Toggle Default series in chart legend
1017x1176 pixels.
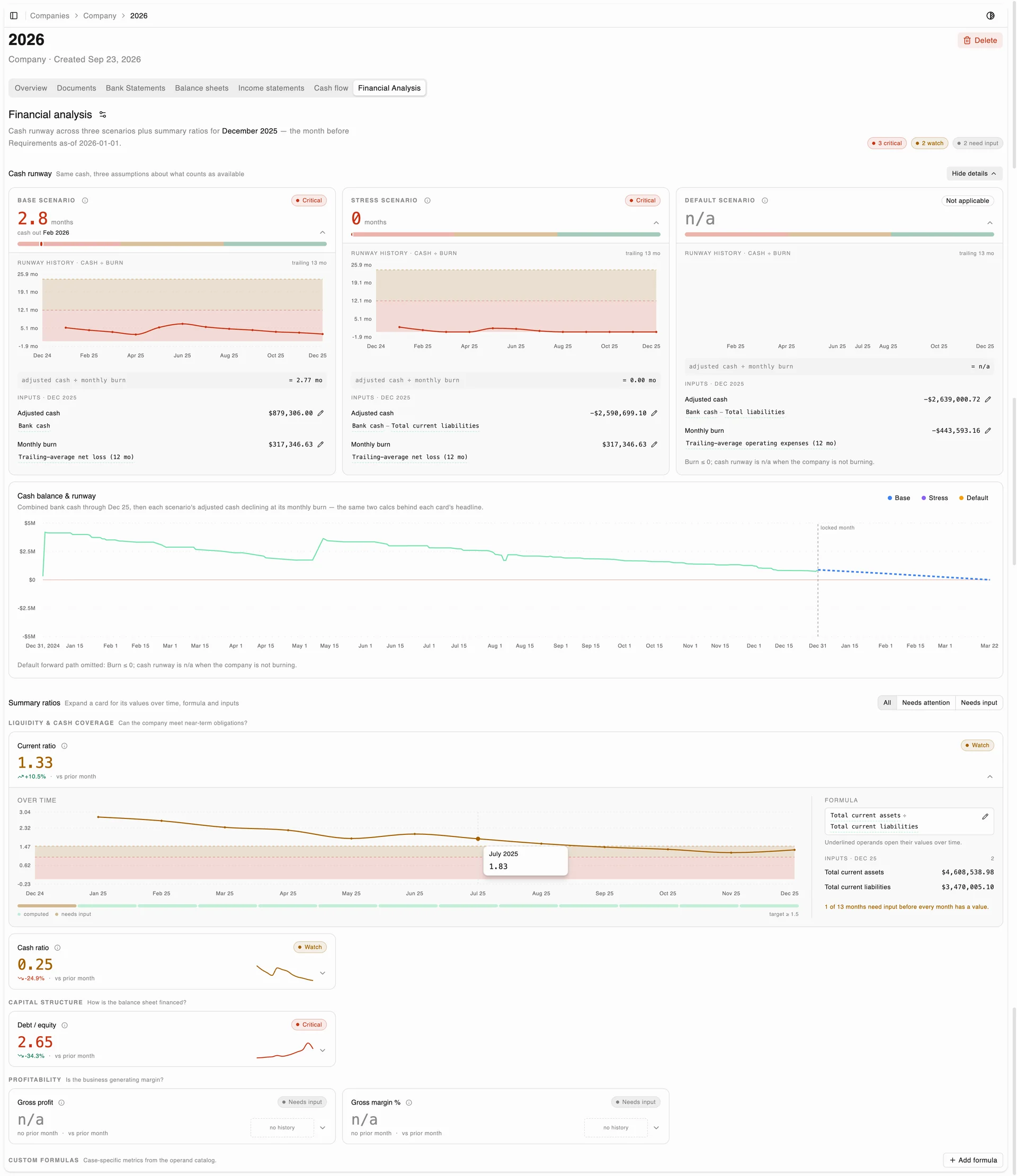point(974,498)
